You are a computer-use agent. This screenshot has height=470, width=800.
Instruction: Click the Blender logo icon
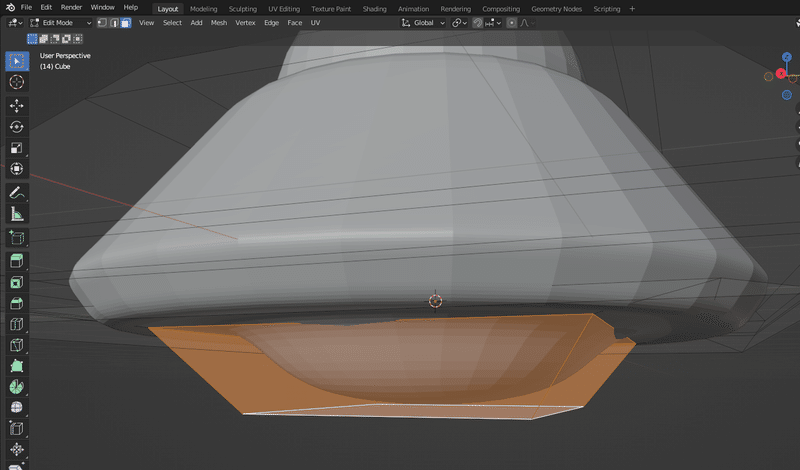(10, 8)
